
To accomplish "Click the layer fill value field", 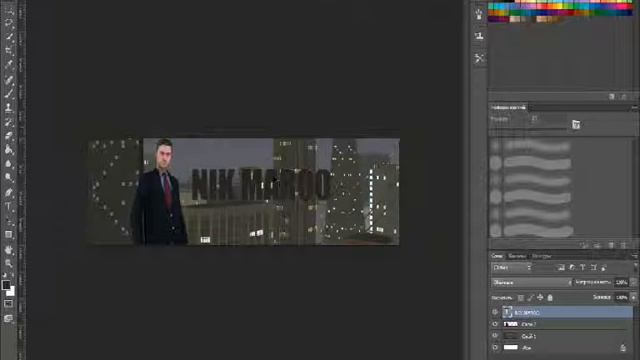I will point(621,298).
